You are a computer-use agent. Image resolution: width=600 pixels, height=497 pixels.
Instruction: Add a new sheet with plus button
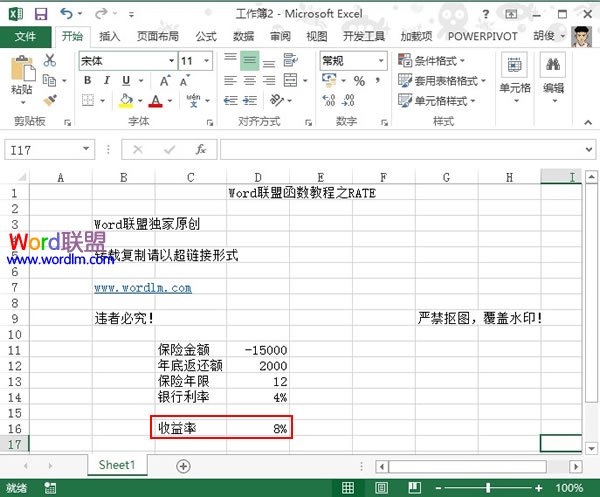coord(183,466)
